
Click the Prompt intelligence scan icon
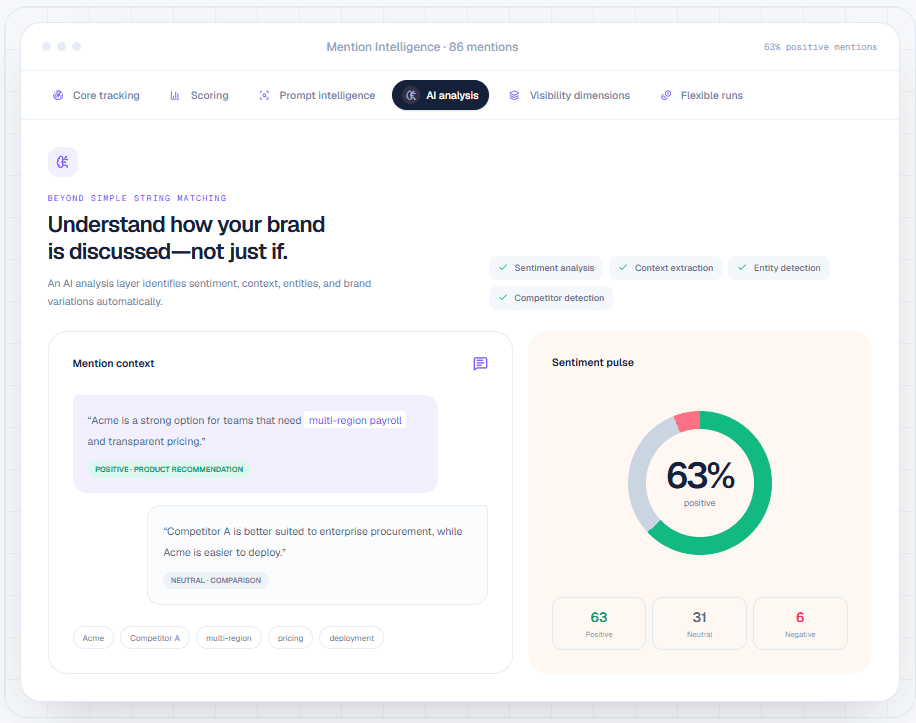(264, 95)
